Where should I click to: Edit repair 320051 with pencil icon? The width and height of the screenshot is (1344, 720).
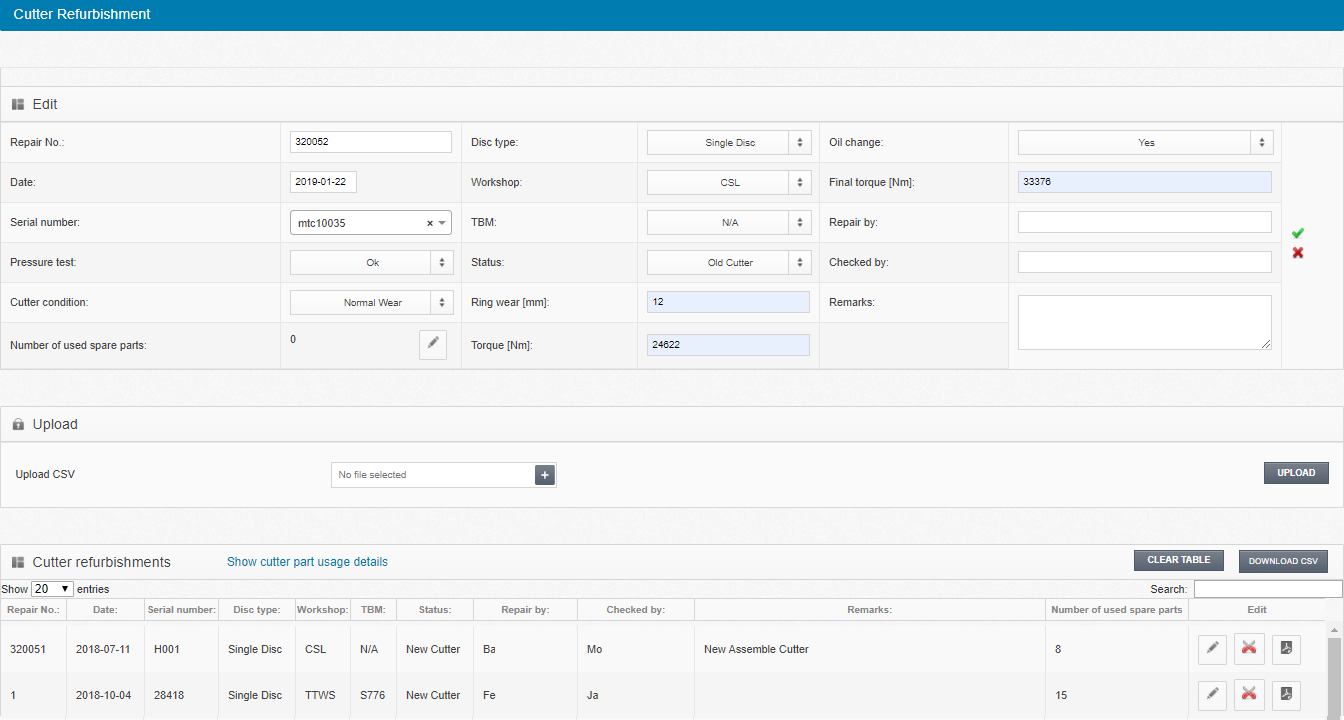(1212, 649)
